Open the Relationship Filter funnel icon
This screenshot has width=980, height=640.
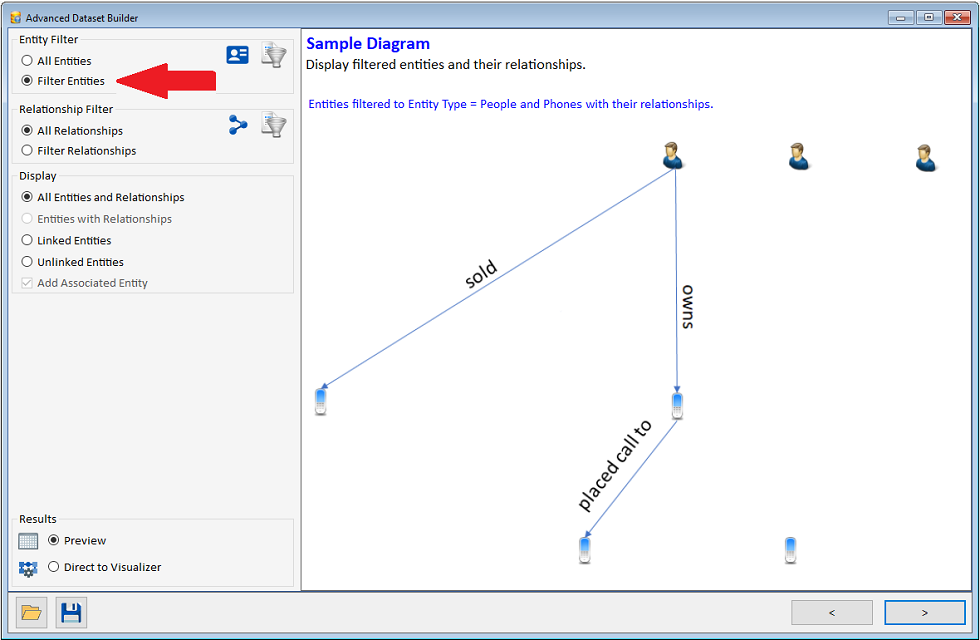point(273,125)
